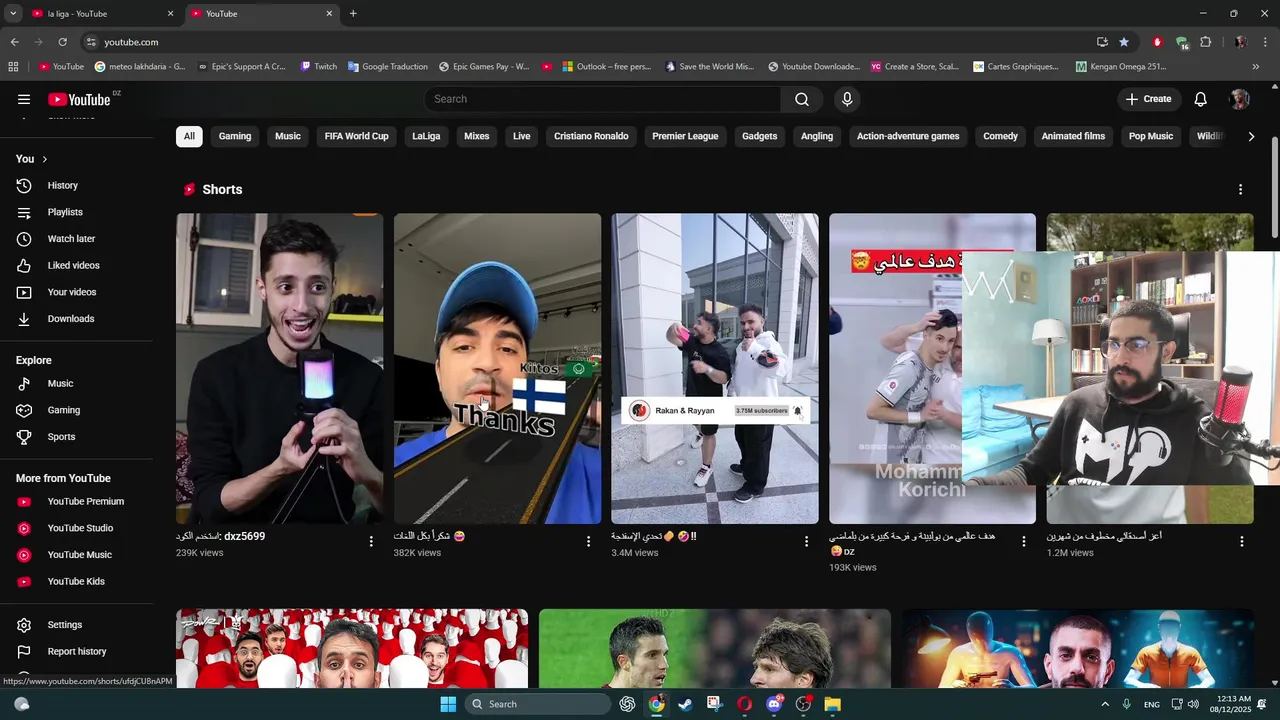Open options for the 193K views short
Image resolution: width=1280 pixels, height=720 pixels.
point(1023,541)
